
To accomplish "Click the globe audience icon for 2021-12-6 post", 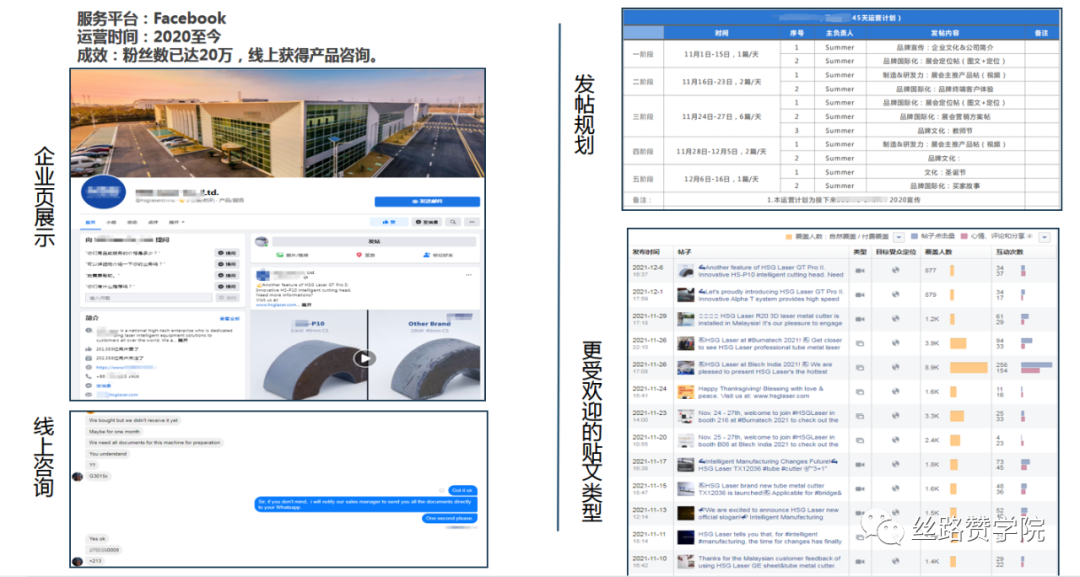I will click(895, 271).
